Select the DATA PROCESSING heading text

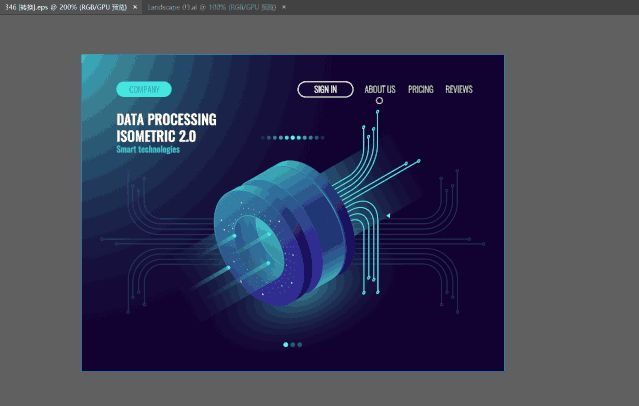[166, 120]
